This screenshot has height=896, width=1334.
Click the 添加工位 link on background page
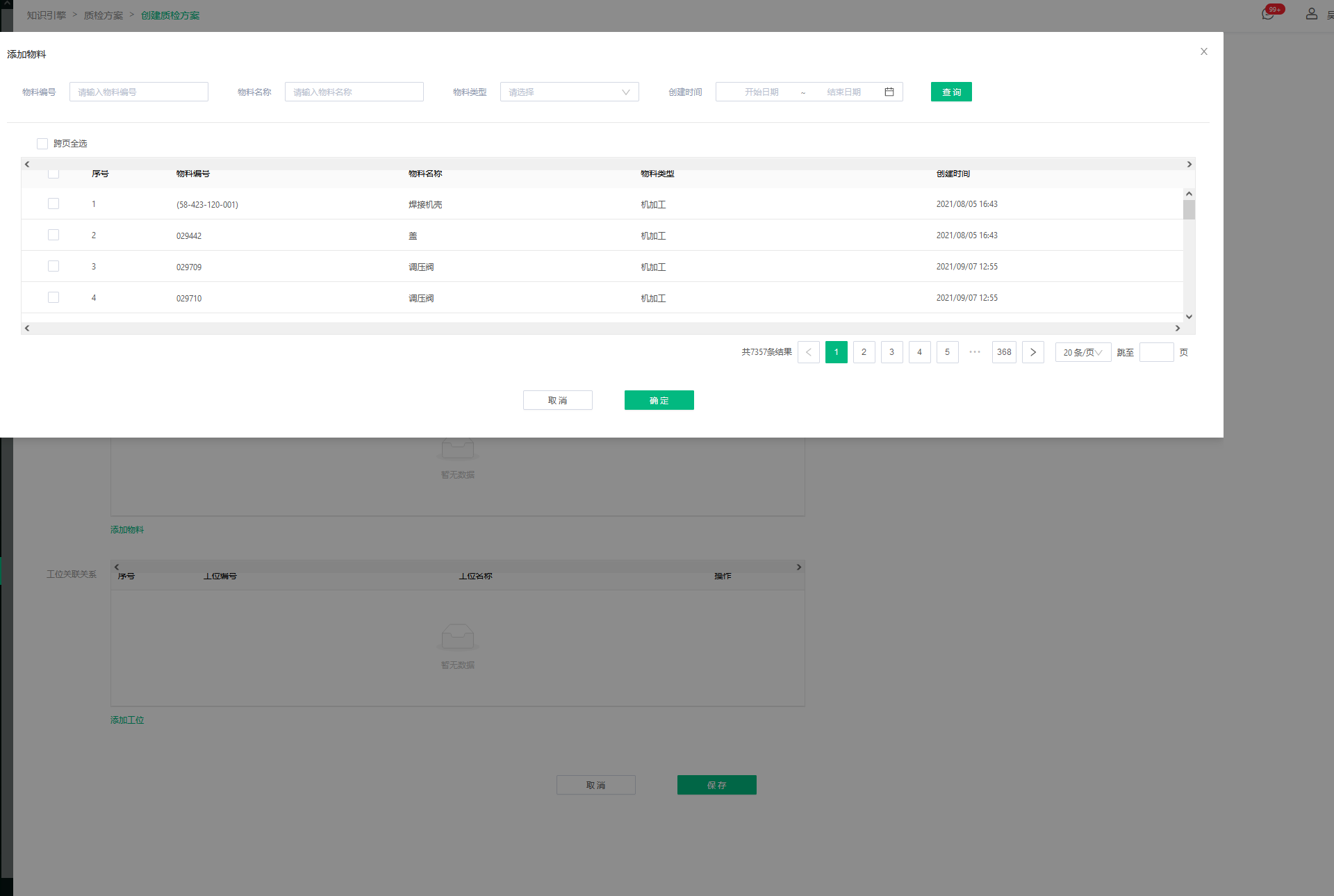pyautogui.click(x=127, y=720)
